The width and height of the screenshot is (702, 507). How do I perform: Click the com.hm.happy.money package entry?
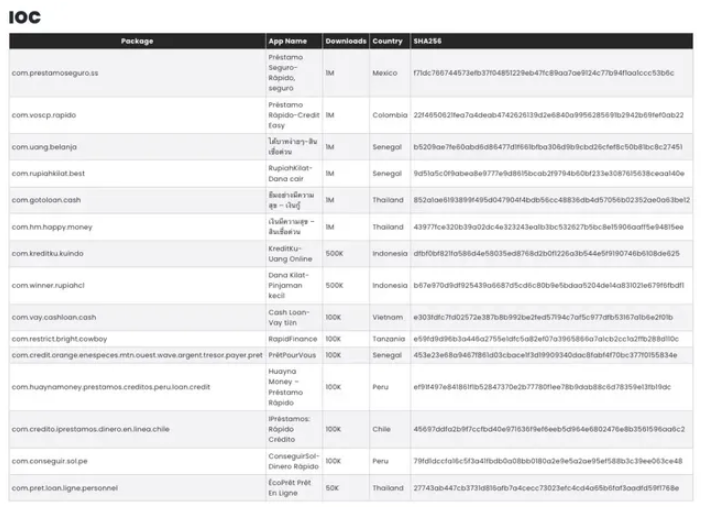click(x=52, y=227)
